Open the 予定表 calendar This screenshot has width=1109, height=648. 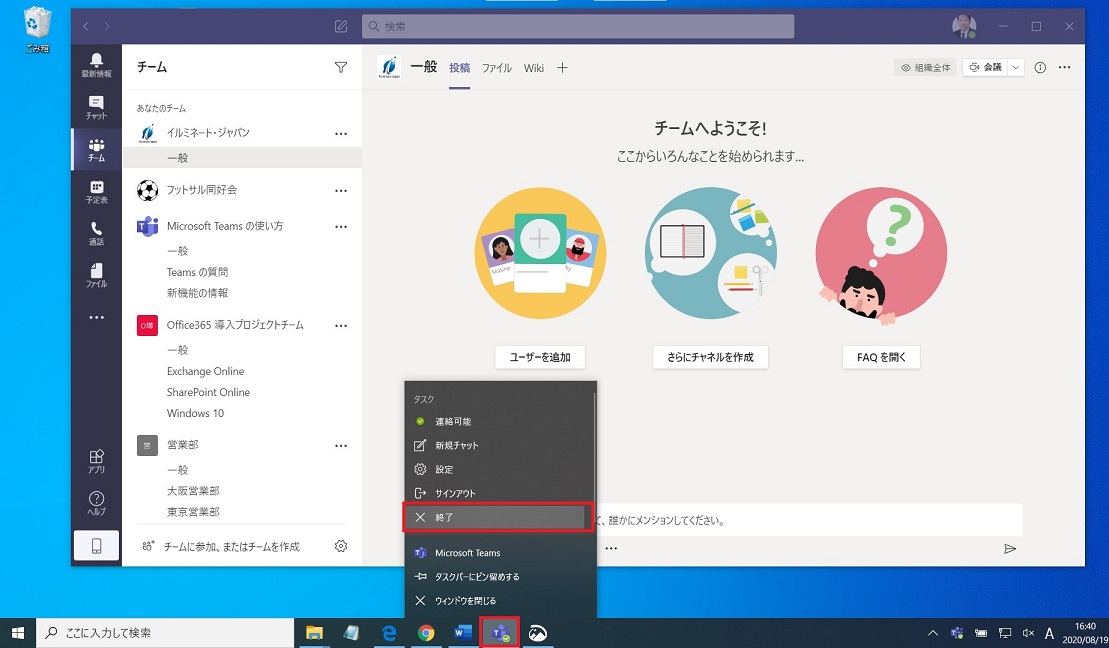coord(96,190)
